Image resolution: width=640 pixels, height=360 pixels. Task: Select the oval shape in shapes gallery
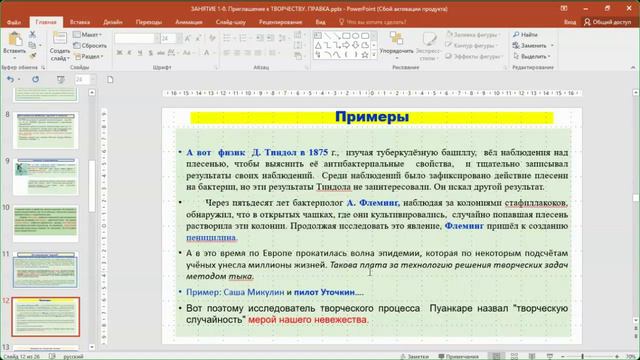[x=356, y=36]
